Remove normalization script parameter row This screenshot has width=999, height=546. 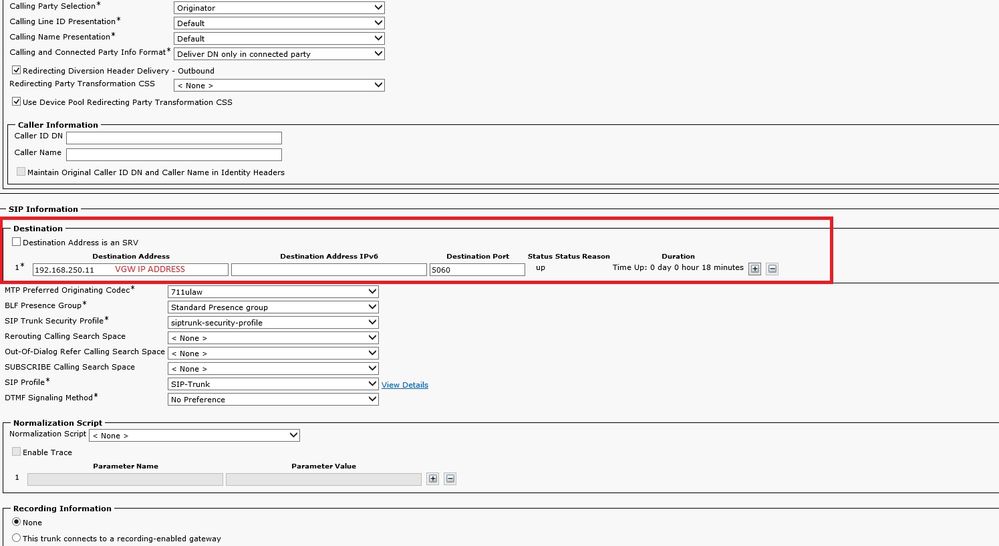tap(450, 478)
